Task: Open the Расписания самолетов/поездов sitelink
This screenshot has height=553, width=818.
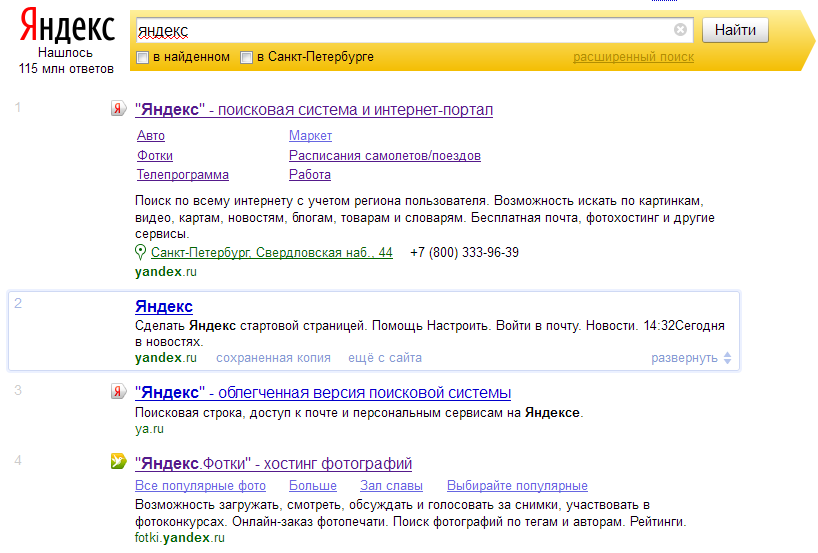Action: 385,155
